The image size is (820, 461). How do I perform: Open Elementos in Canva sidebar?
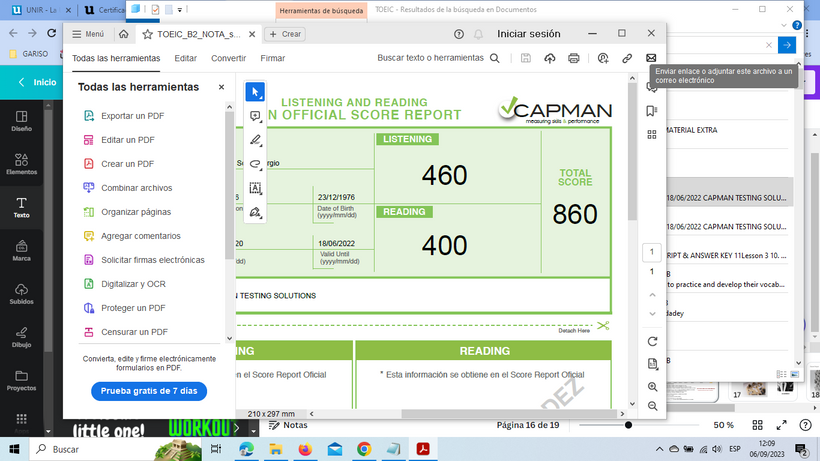point(21,164)
